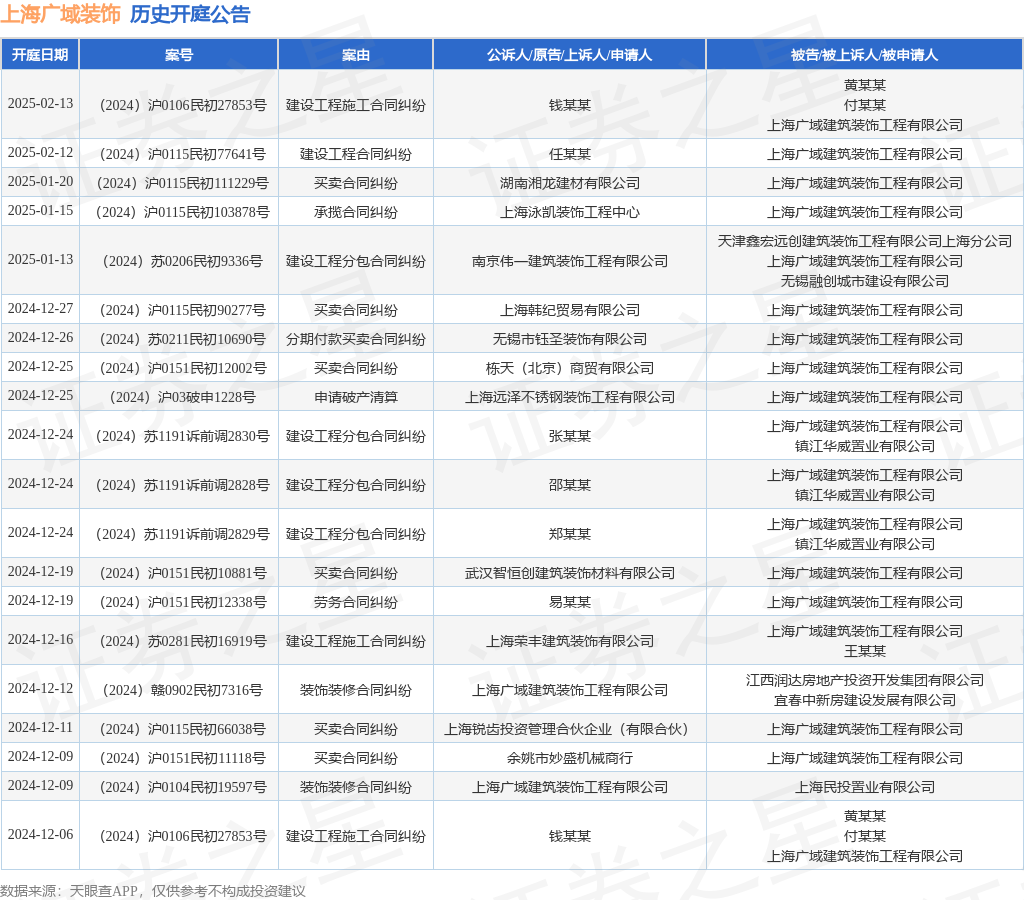Click plaintiff 任某某
This screenshot has height=900, width=1024.
point(569,154)
